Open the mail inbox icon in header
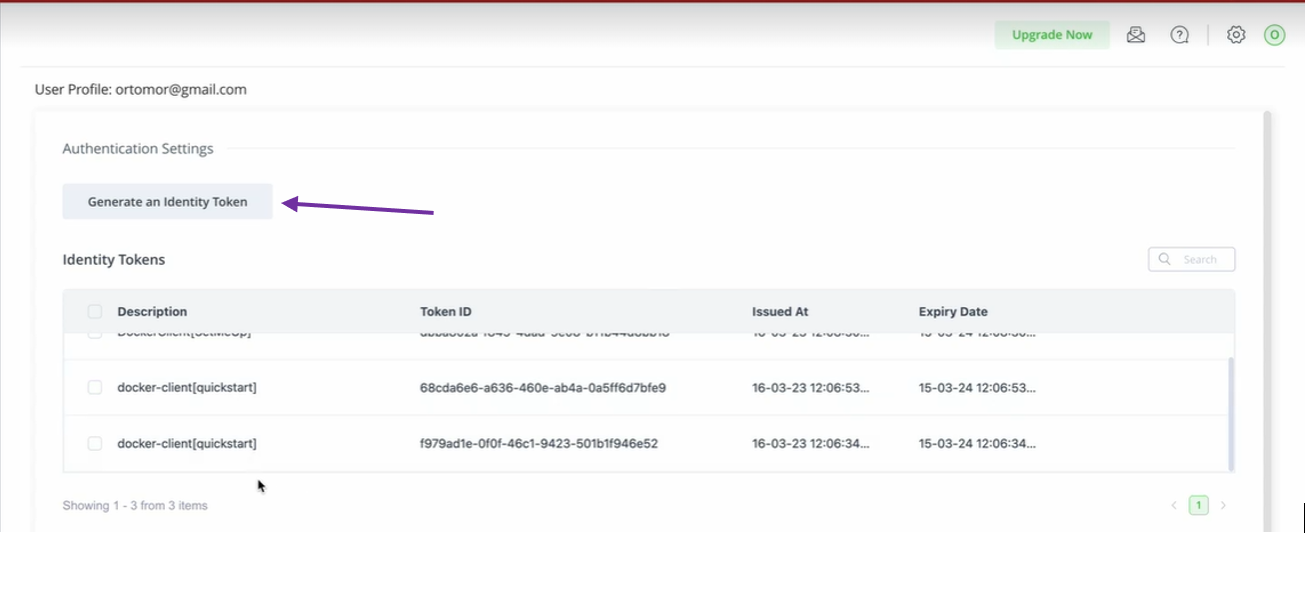This screenshot has width=1305, height=604. tap(1136, 35)
